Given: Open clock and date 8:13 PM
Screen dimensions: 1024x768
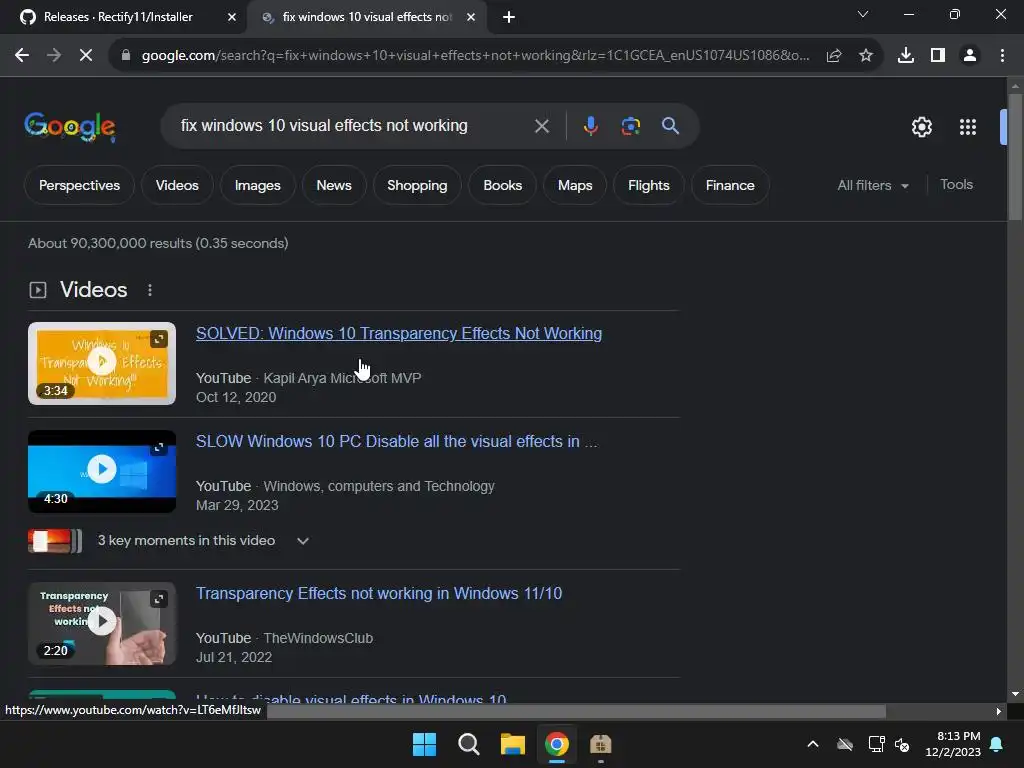Looking at the screenshot, I should pyautogui.click(x=953, y=744).
